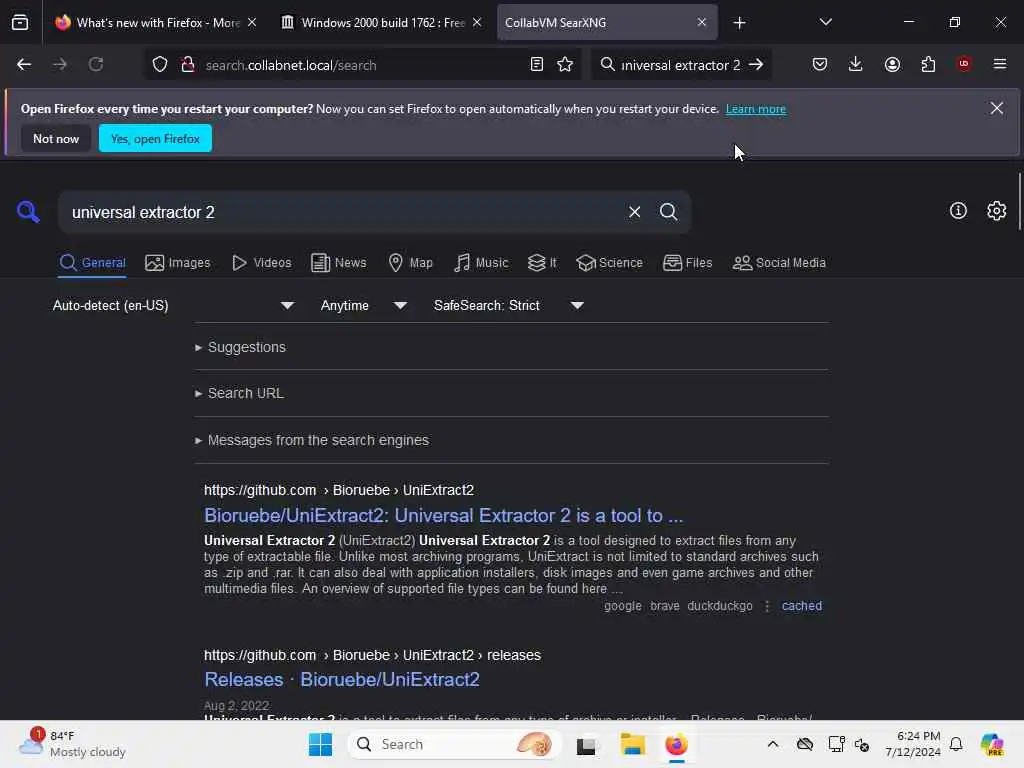Viewport: 1024px width, 768px height.
Task: Go back to previous page
Action: [24, 65]
